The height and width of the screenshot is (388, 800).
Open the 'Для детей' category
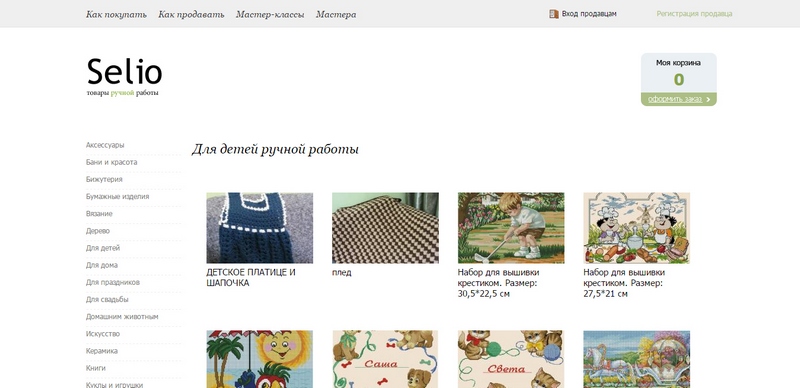click(x=103, y=248)
